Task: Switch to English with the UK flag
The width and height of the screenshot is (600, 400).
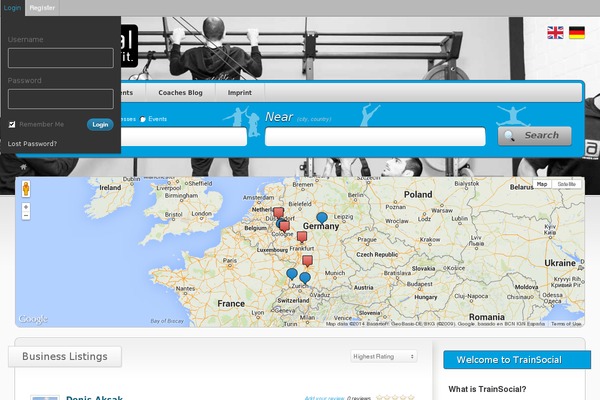Action: [x=555, y=33]
